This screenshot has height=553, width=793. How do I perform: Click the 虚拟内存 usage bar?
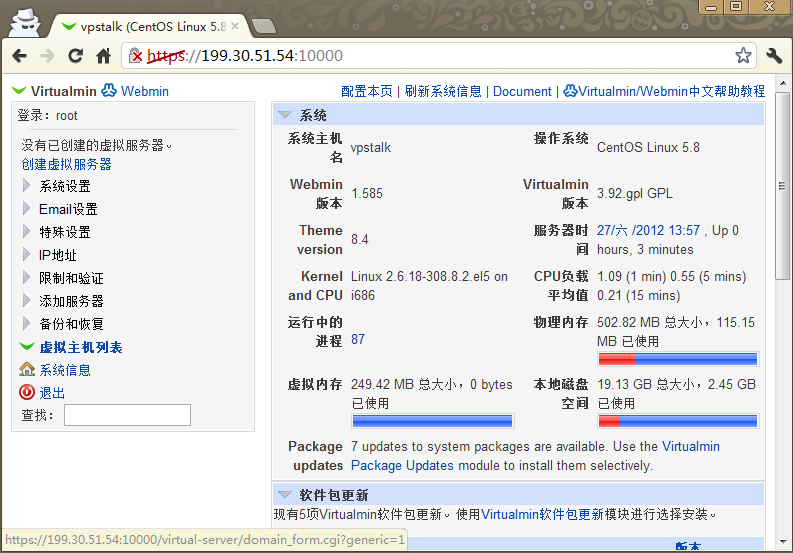[432, 421]
